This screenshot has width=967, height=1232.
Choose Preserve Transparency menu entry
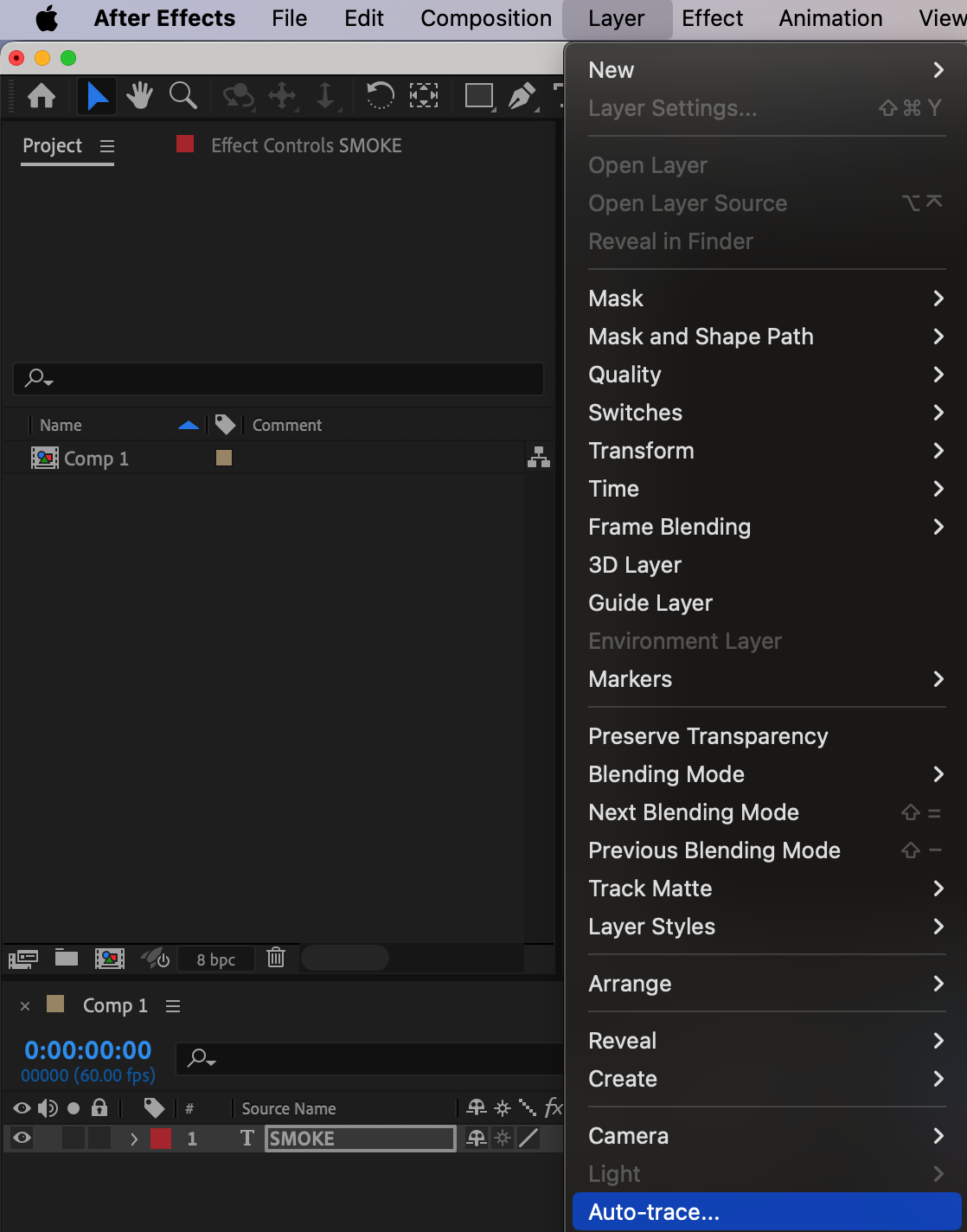coord(766,736)
